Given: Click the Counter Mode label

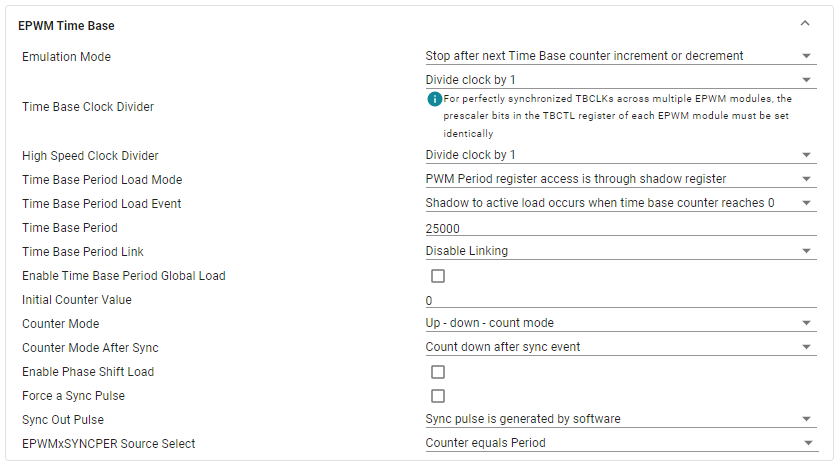Looking at the screenshot, I should click(x=61, y=324).
